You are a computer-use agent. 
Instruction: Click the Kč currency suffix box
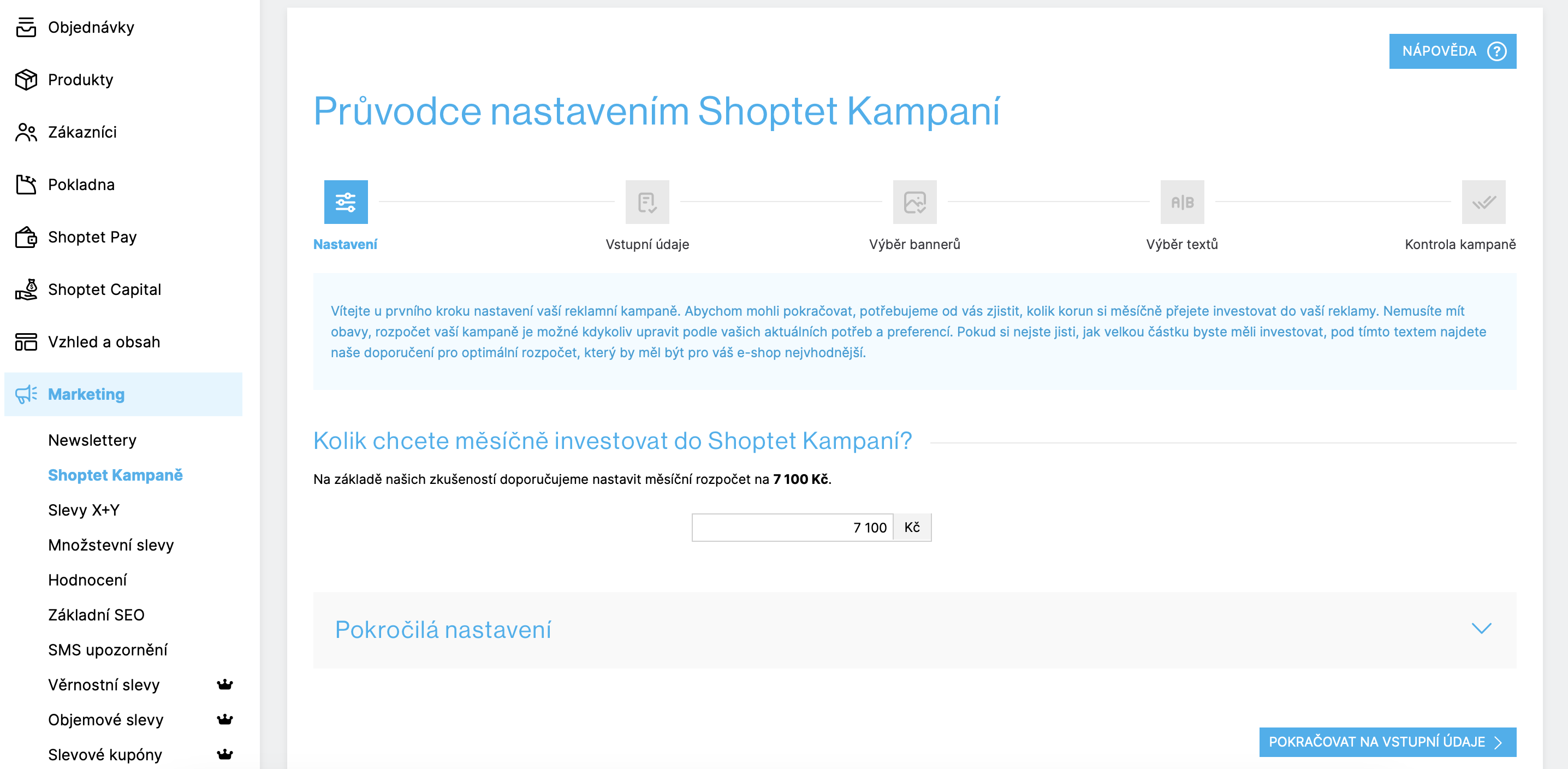(912, 527)
